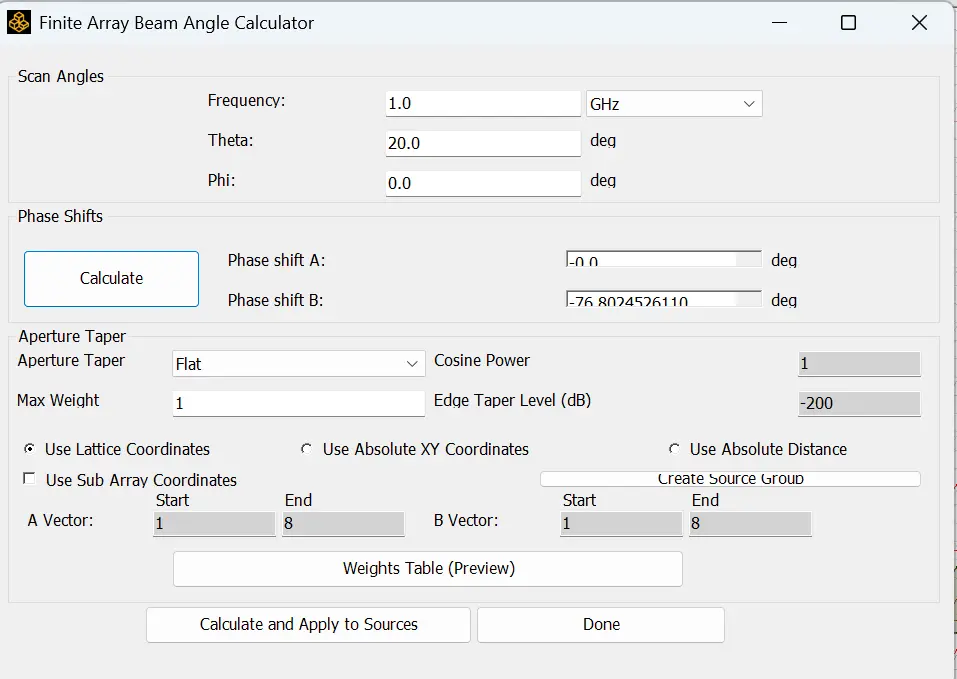Image resolution: width=957 pixels, height=679 pixels.
Task: Open the Weights Table (Preview)
Action: click(x=428, y=569)
